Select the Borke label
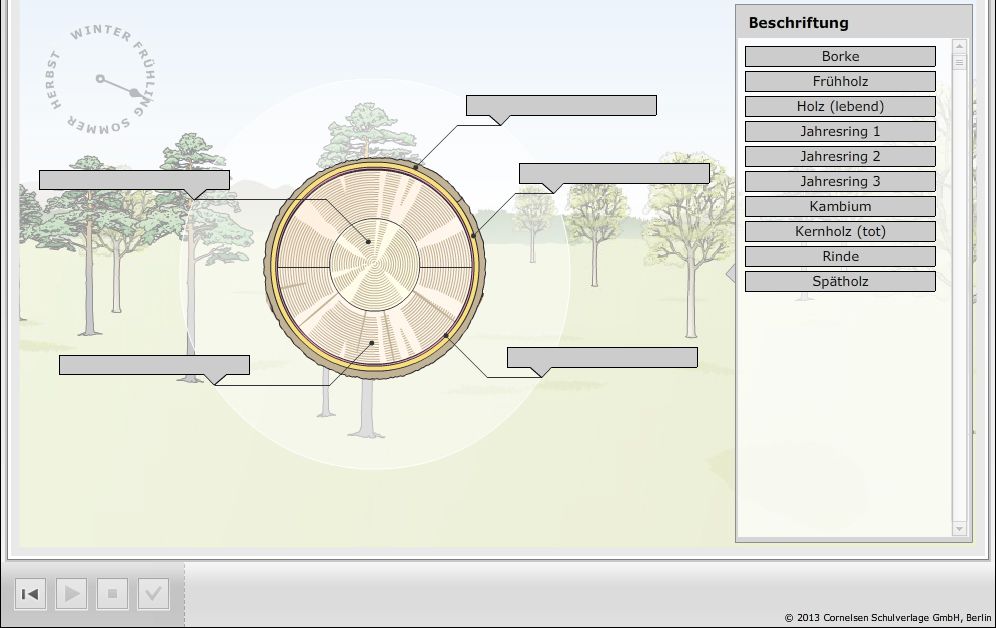The image size is (996, 628). point(840,57)
